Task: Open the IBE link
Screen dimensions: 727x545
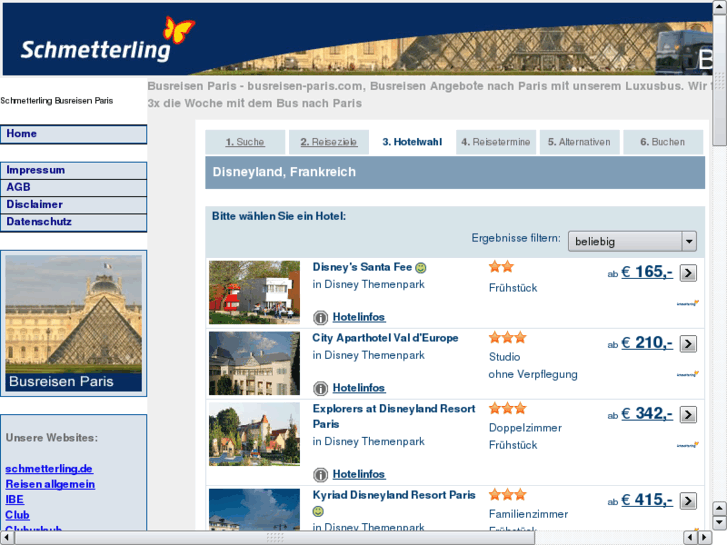Action: point(14,500)
